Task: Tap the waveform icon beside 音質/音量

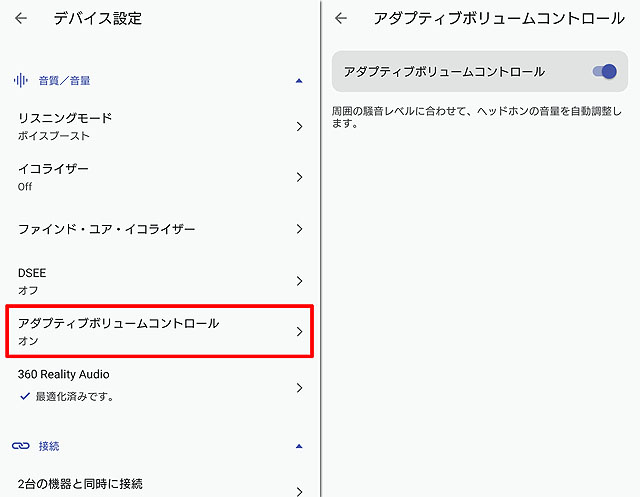Action: click(20, 80)
